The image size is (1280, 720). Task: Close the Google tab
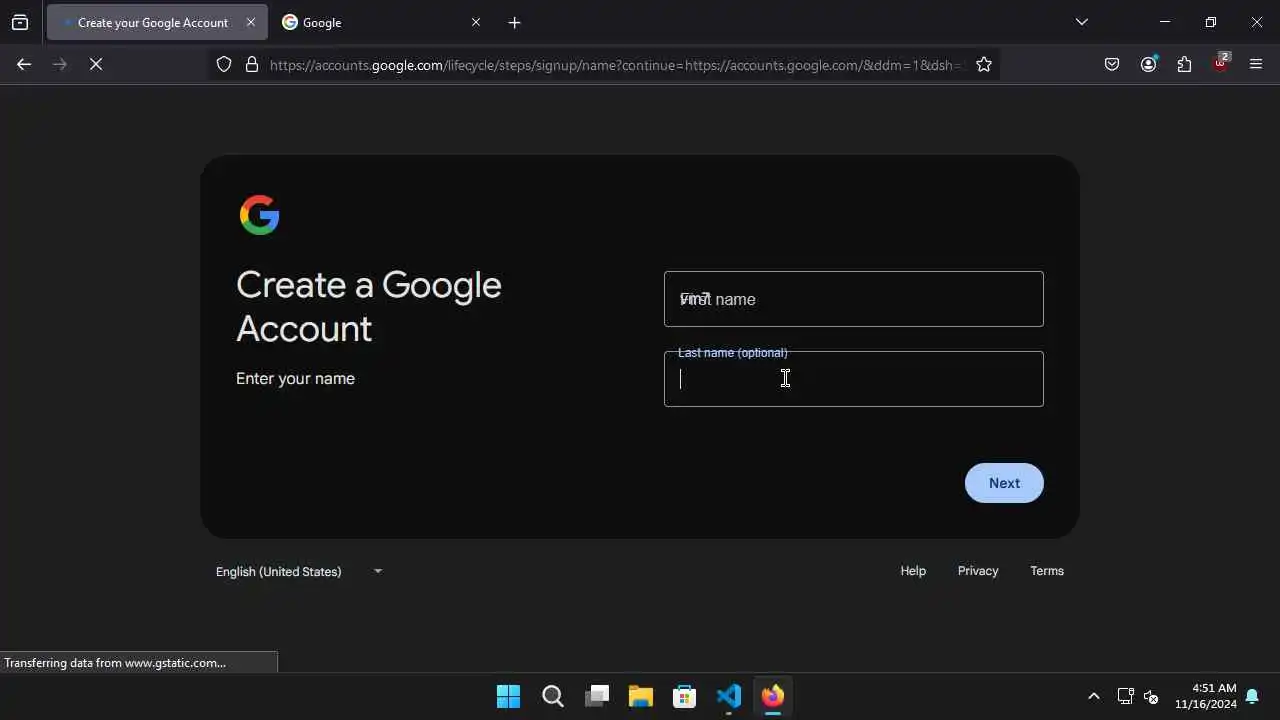[476, 22]
